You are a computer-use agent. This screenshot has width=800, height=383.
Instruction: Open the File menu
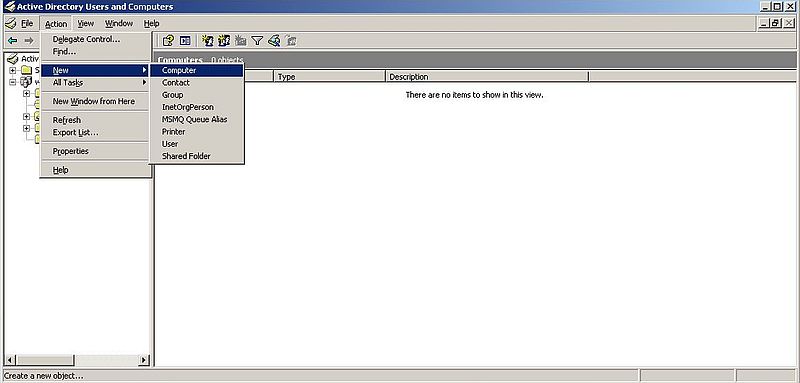[x=27, y=23]
